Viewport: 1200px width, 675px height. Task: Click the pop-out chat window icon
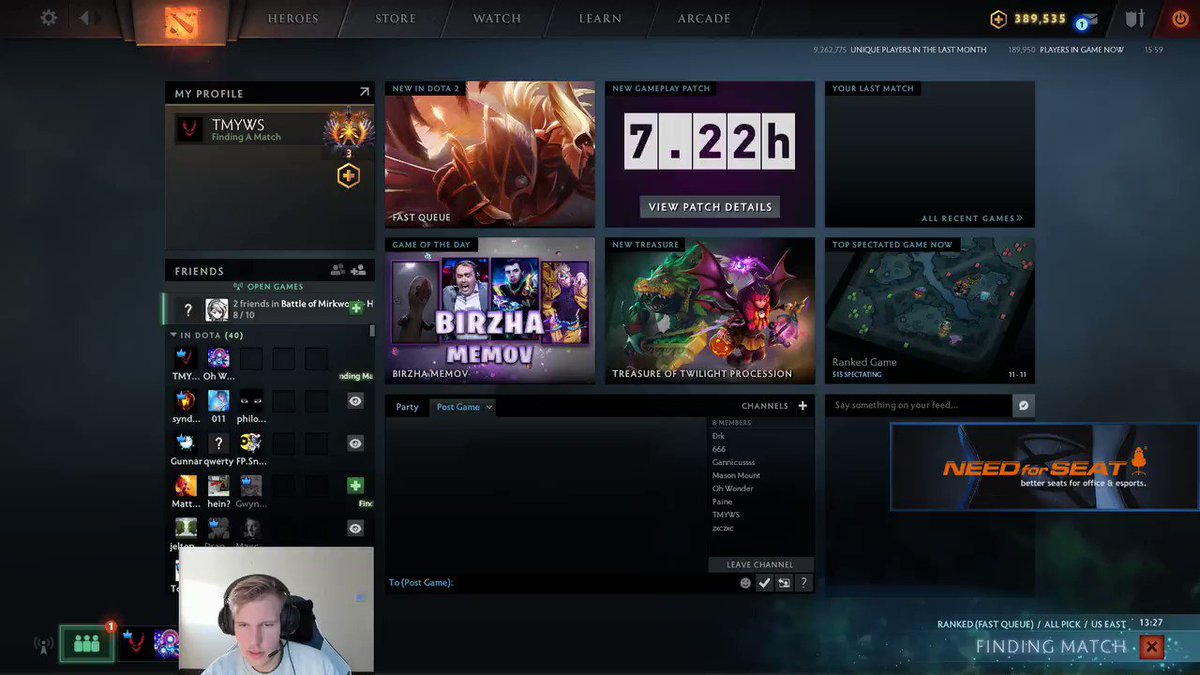coord(784,583)
